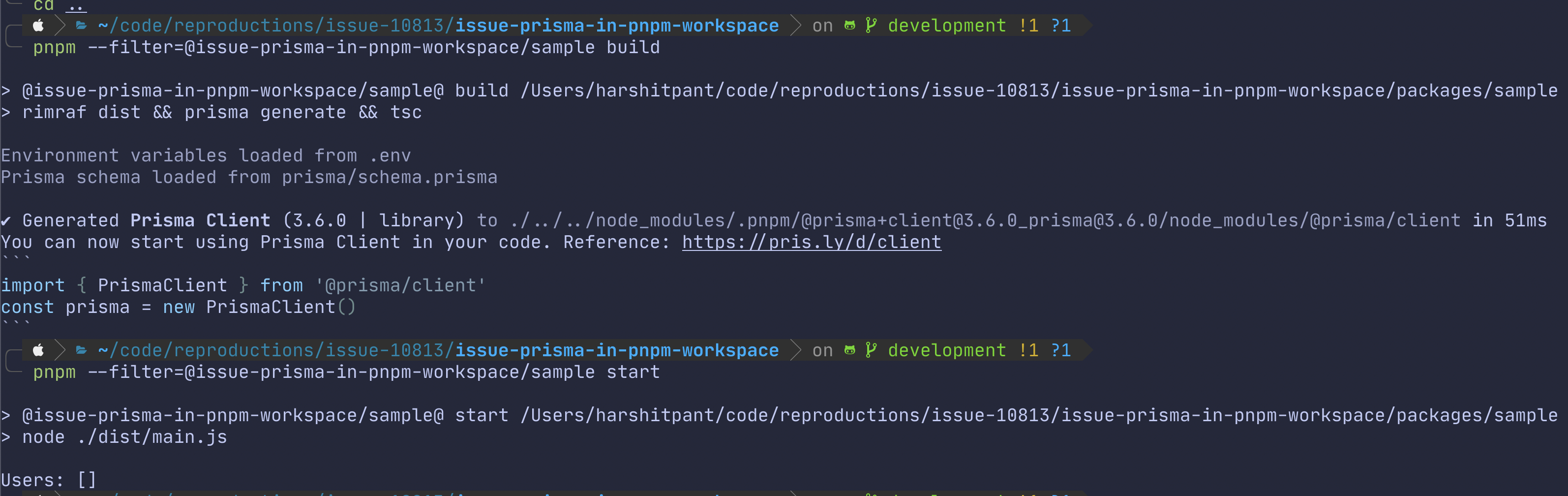Click the ?1 untracked files indicator
The height and width of the screenshot is (496, 1568).
(1061, 25)
